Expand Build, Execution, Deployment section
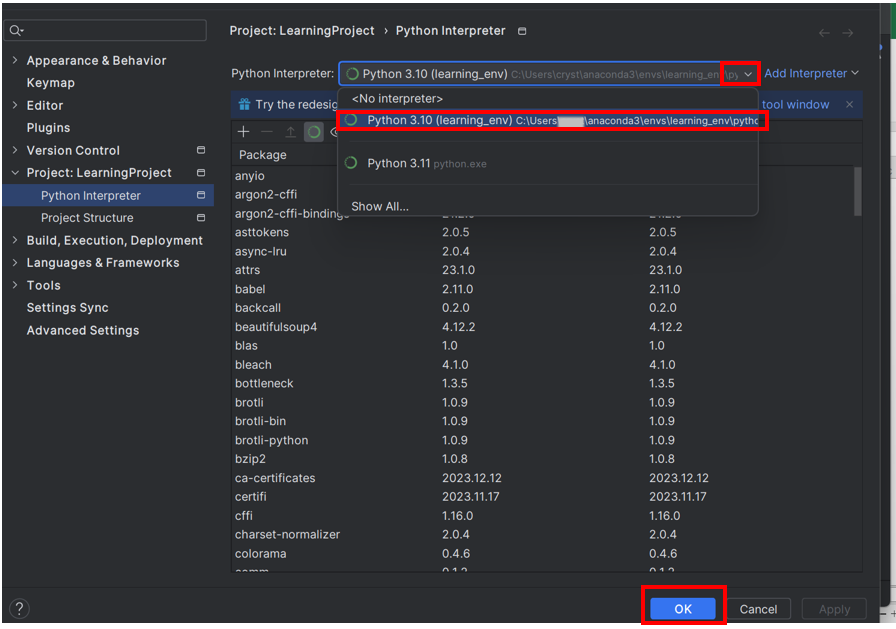Viewport: 896px width, 629px height. point(15,241)
